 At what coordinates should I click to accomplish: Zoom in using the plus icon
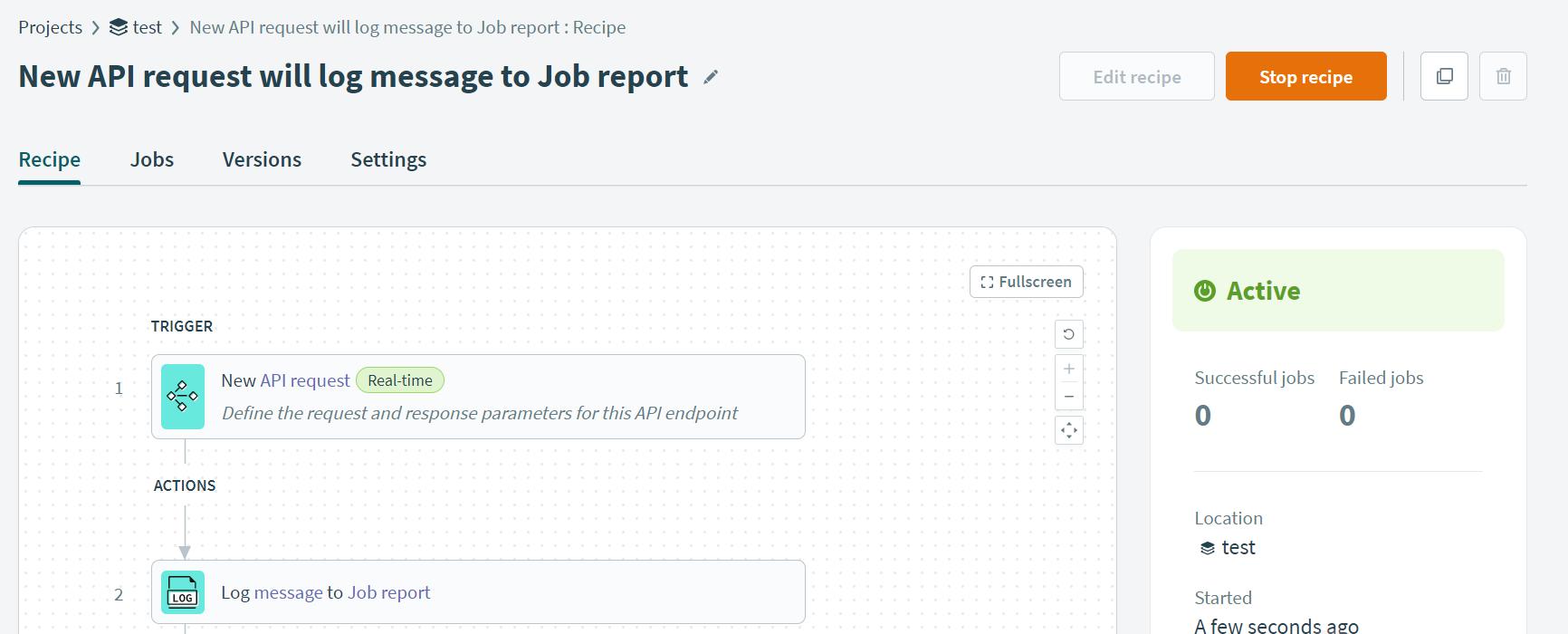pos(1069,369)
